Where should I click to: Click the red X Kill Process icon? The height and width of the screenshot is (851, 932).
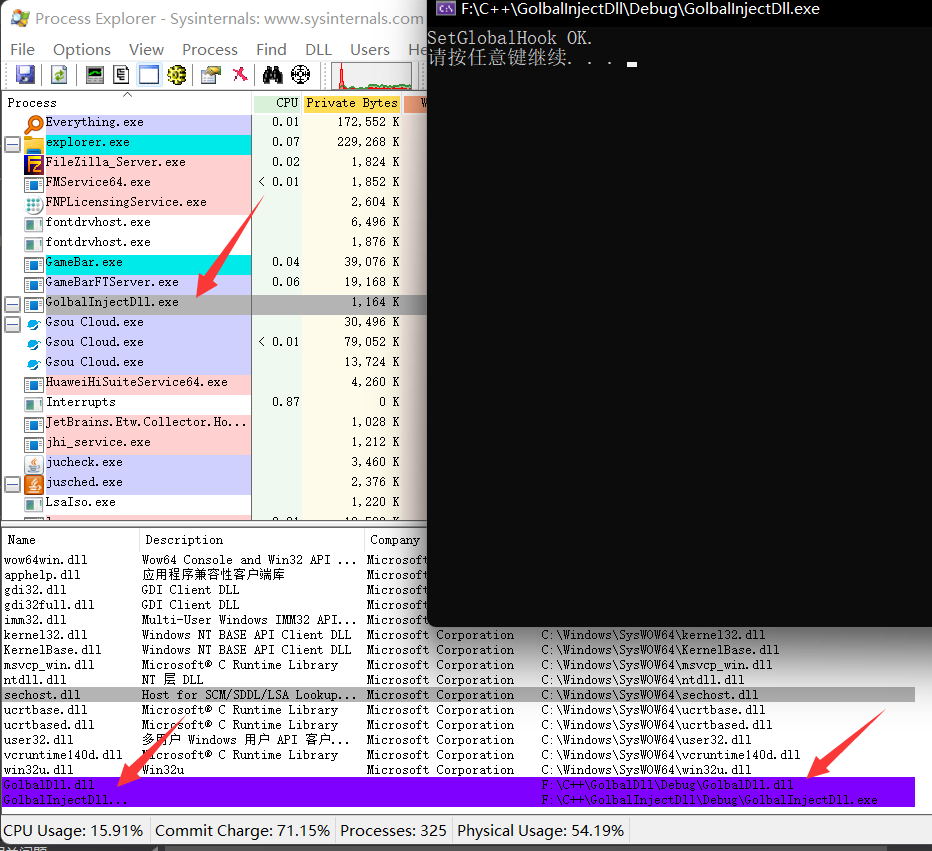pos(240,74)
